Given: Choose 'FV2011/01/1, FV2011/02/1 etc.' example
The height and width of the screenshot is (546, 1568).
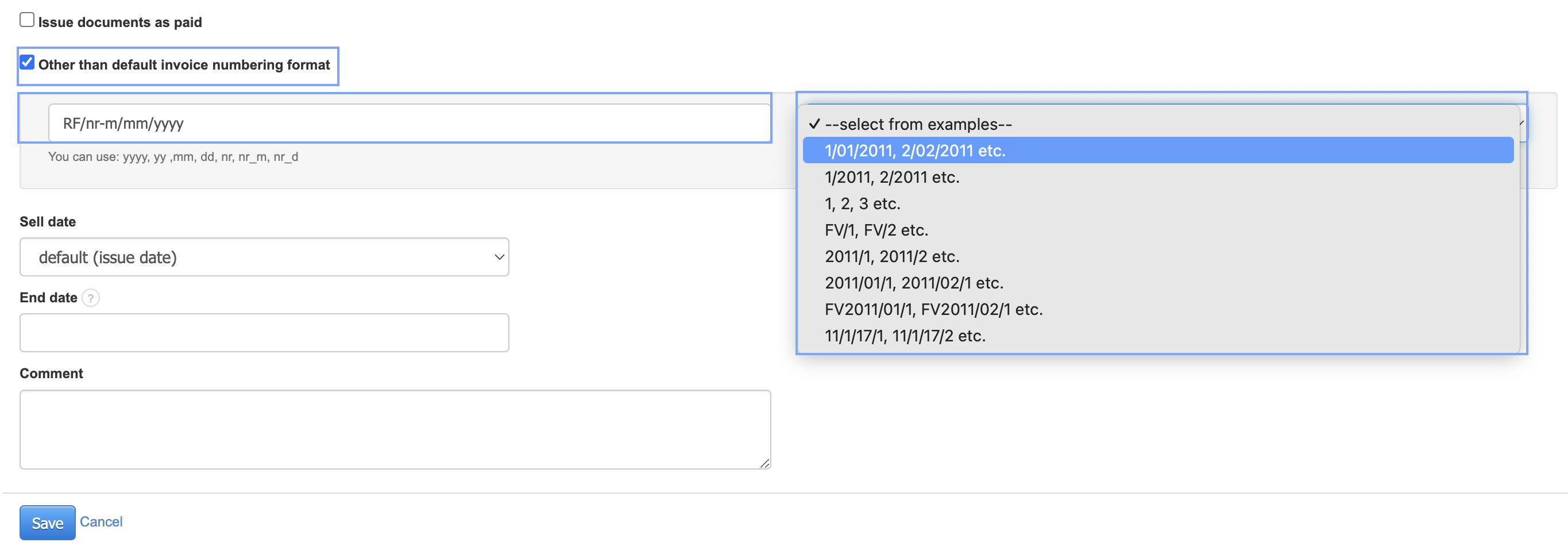Looking at the screenshot, I should pyautogui.click(x=933, y=310).
